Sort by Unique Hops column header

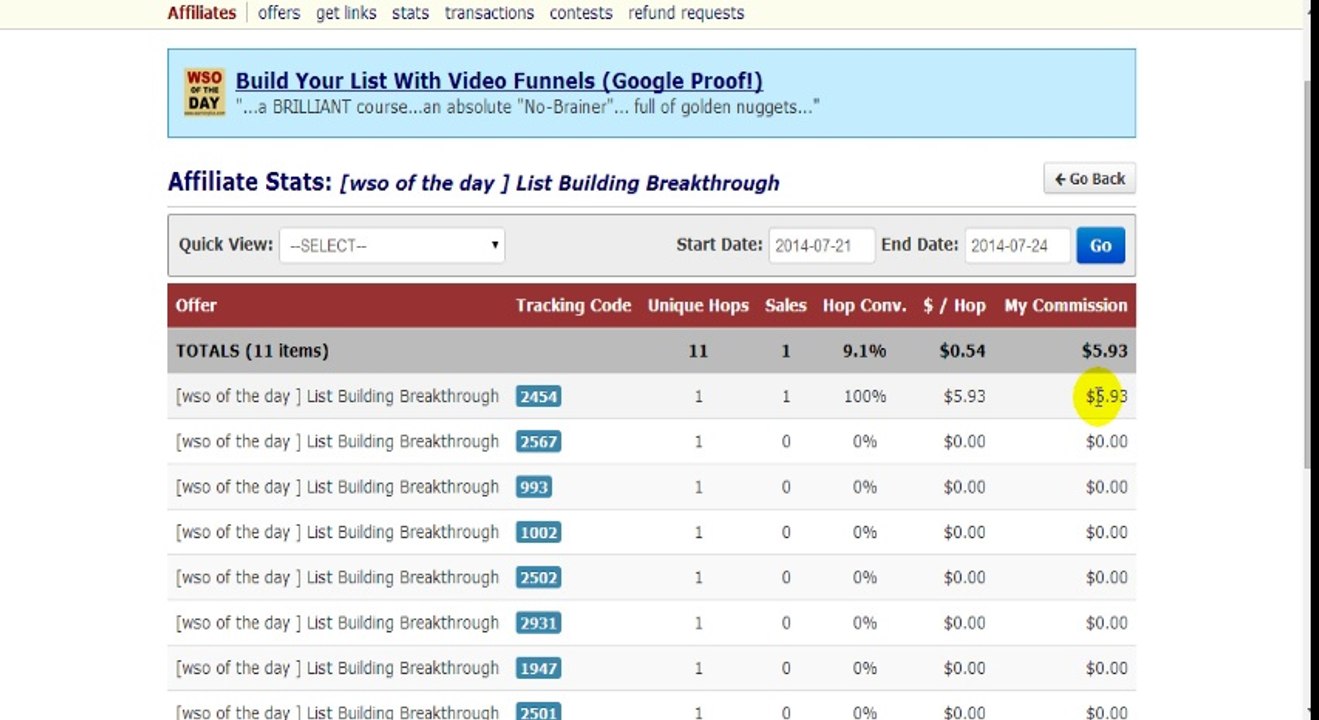point(698,305)
